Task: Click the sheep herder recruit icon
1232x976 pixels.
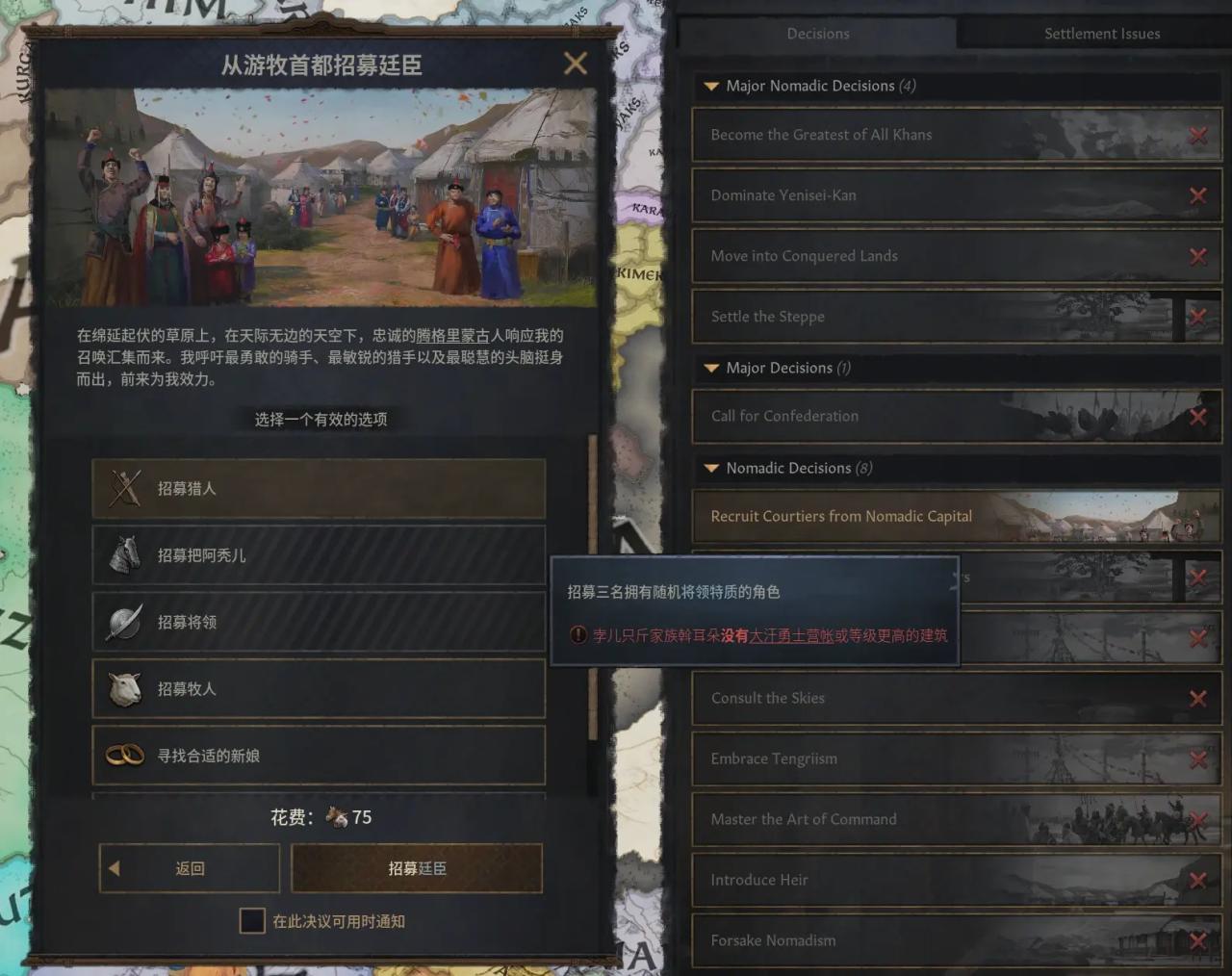Action: 125,689
